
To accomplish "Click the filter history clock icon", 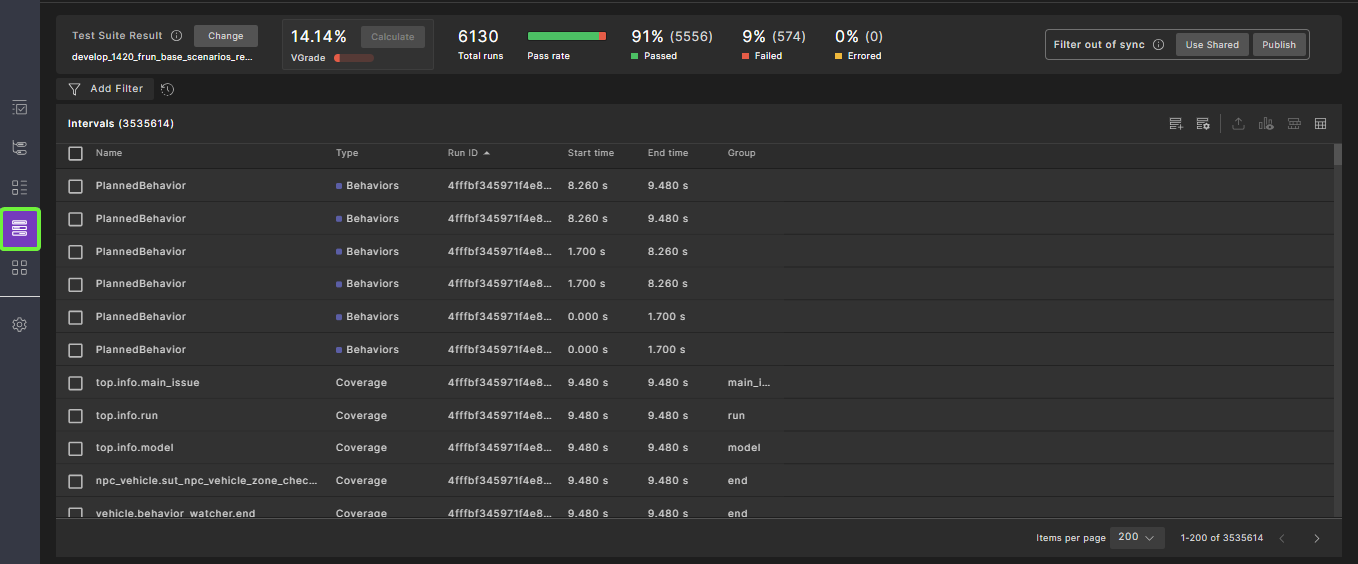I will [x=167, y=89].
